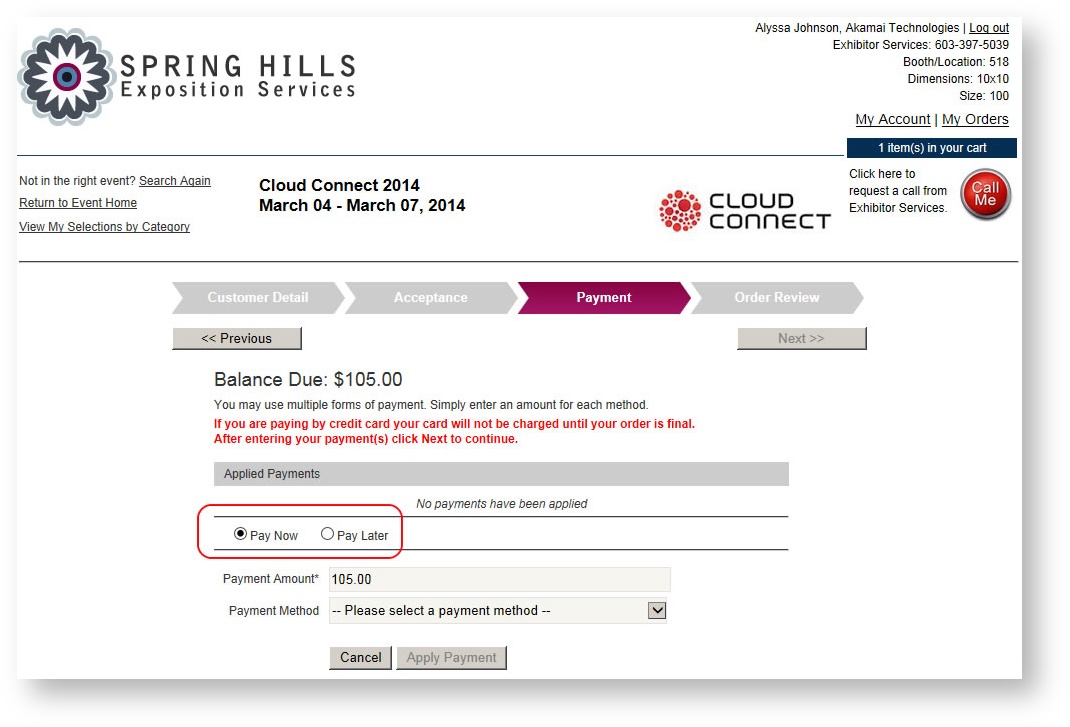Select the Pay Now option
Viewport: 1070px width, 727px height.
(240, 534)
